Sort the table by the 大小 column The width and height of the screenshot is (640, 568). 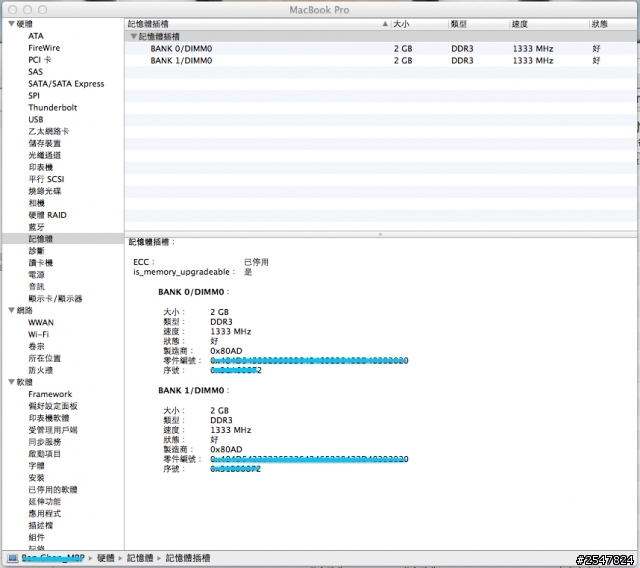click(x=401, y=24)
